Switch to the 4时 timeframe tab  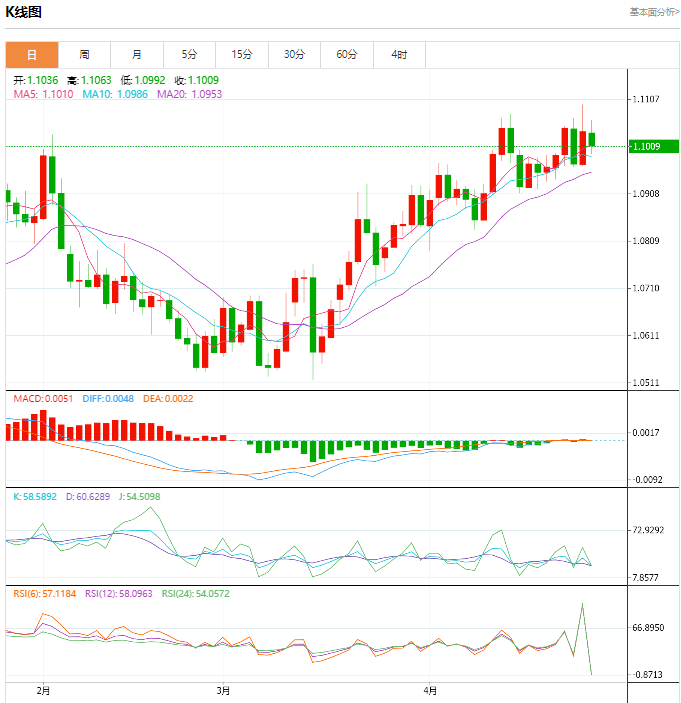[399, 55]
